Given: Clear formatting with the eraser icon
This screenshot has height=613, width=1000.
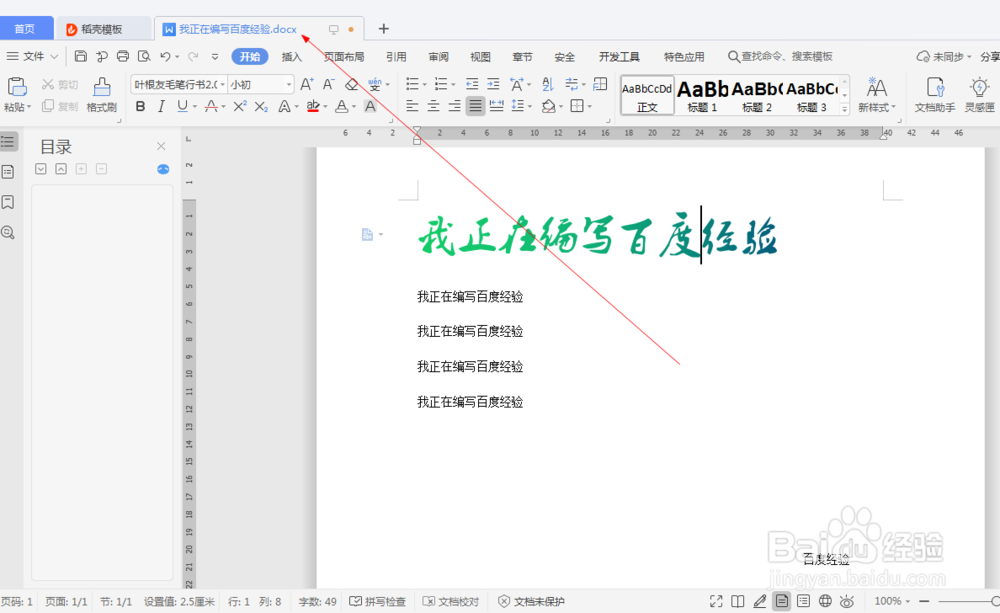Looking at the screenshot, I should [x=351, y=84].
